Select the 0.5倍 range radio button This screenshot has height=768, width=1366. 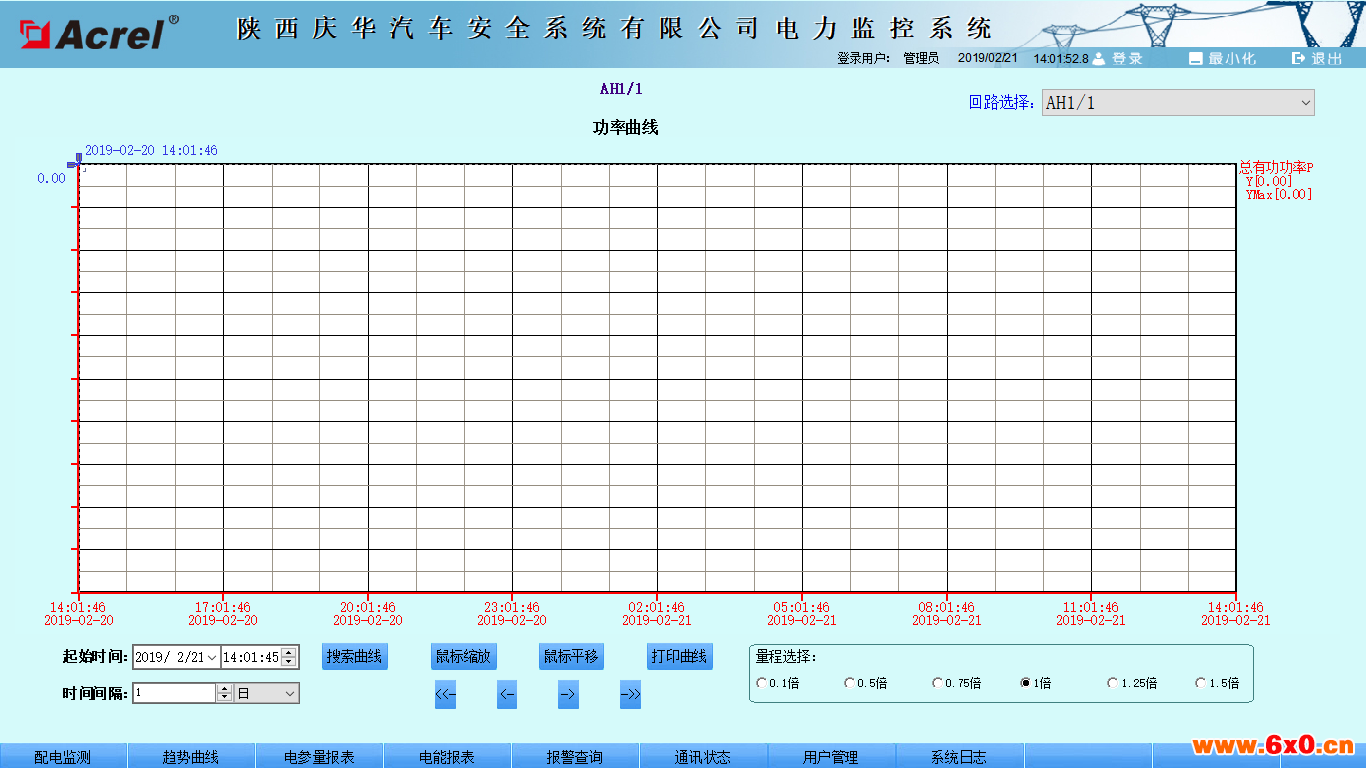point(850,683)
